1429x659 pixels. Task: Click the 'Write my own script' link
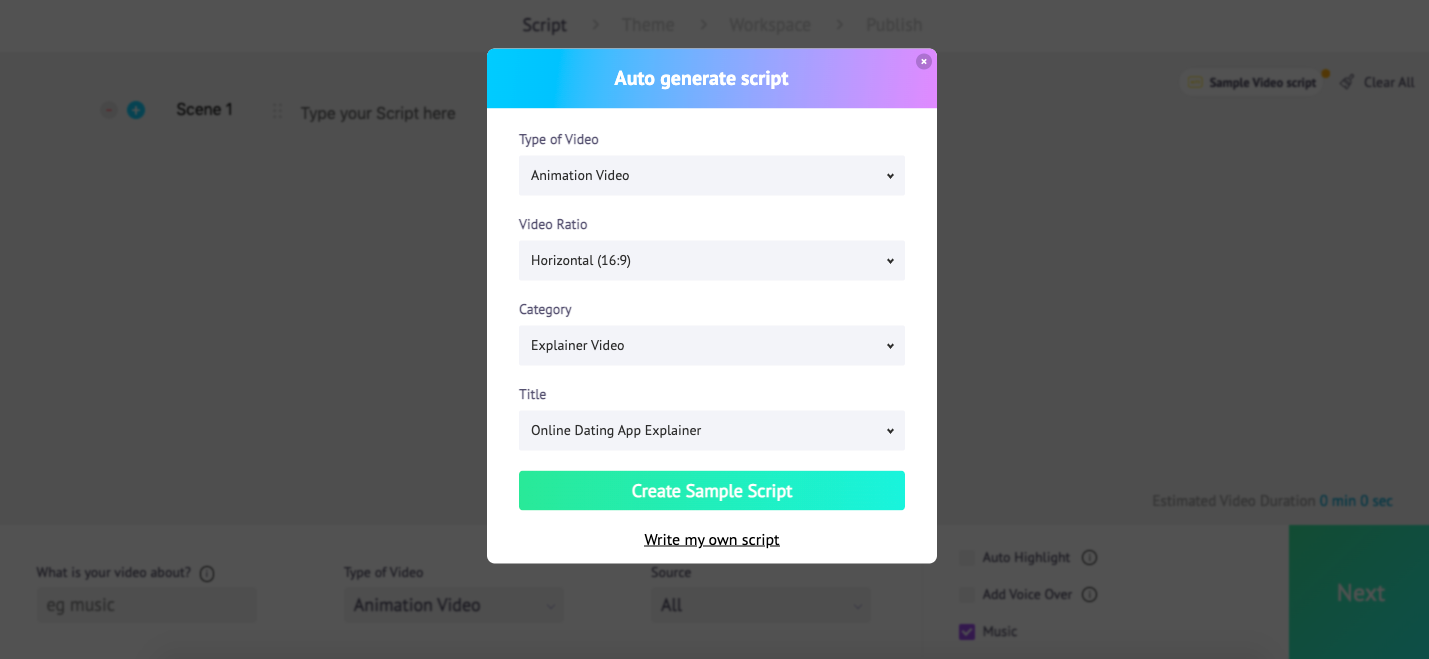pyautogui.click(x=711, y=540)
